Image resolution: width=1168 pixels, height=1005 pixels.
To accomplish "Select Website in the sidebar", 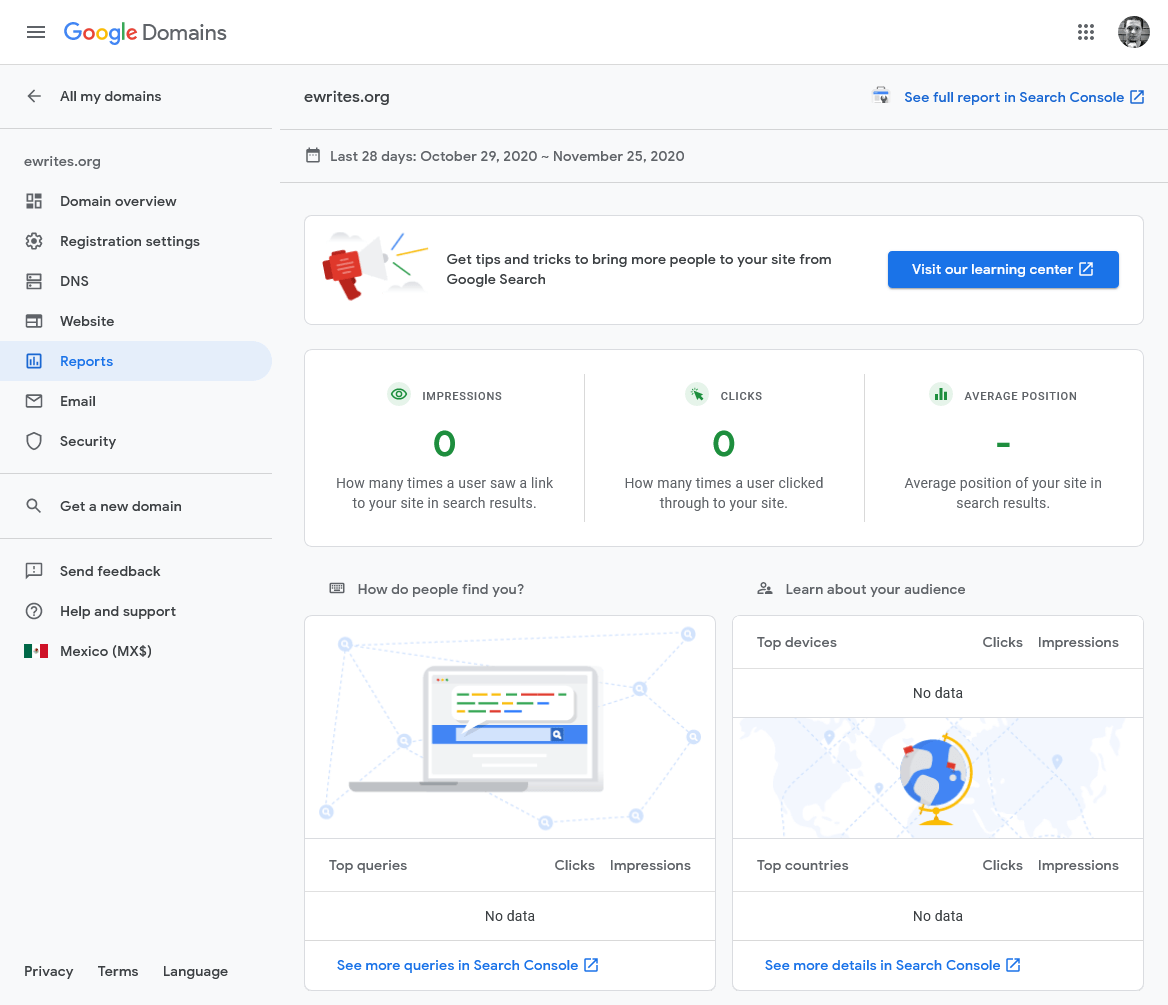I will (x=136, y=321).
